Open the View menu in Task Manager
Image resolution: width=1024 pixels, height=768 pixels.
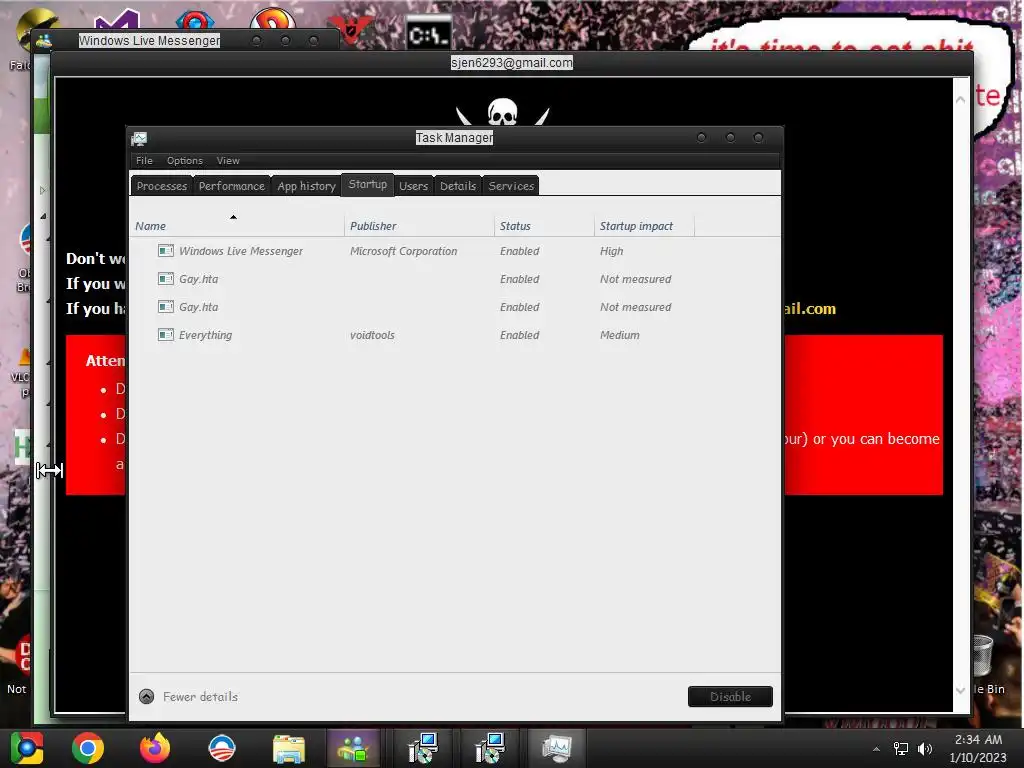(228, 161)
